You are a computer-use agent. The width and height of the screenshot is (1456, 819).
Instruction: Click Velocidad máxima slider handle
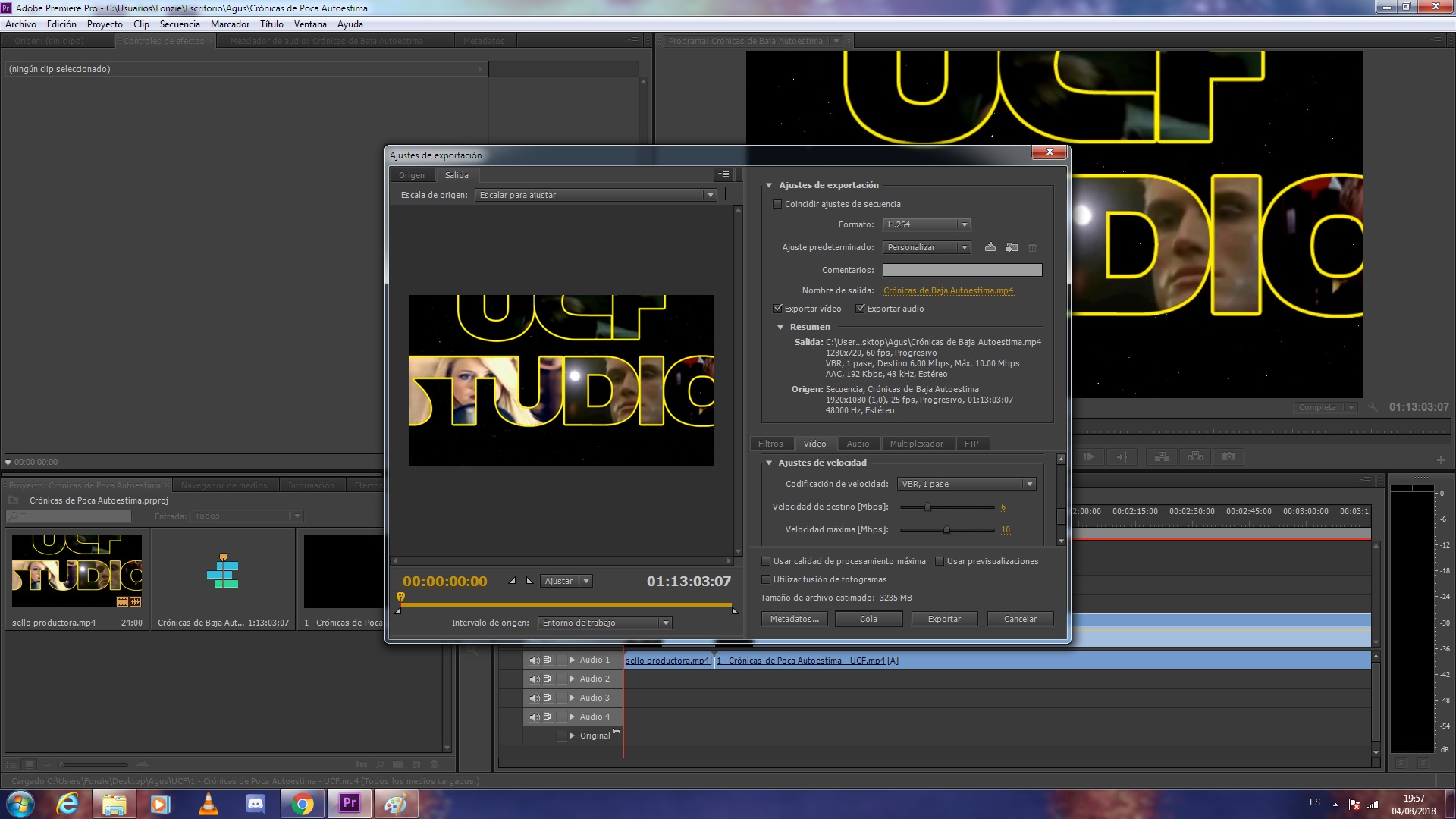[946, 529]
